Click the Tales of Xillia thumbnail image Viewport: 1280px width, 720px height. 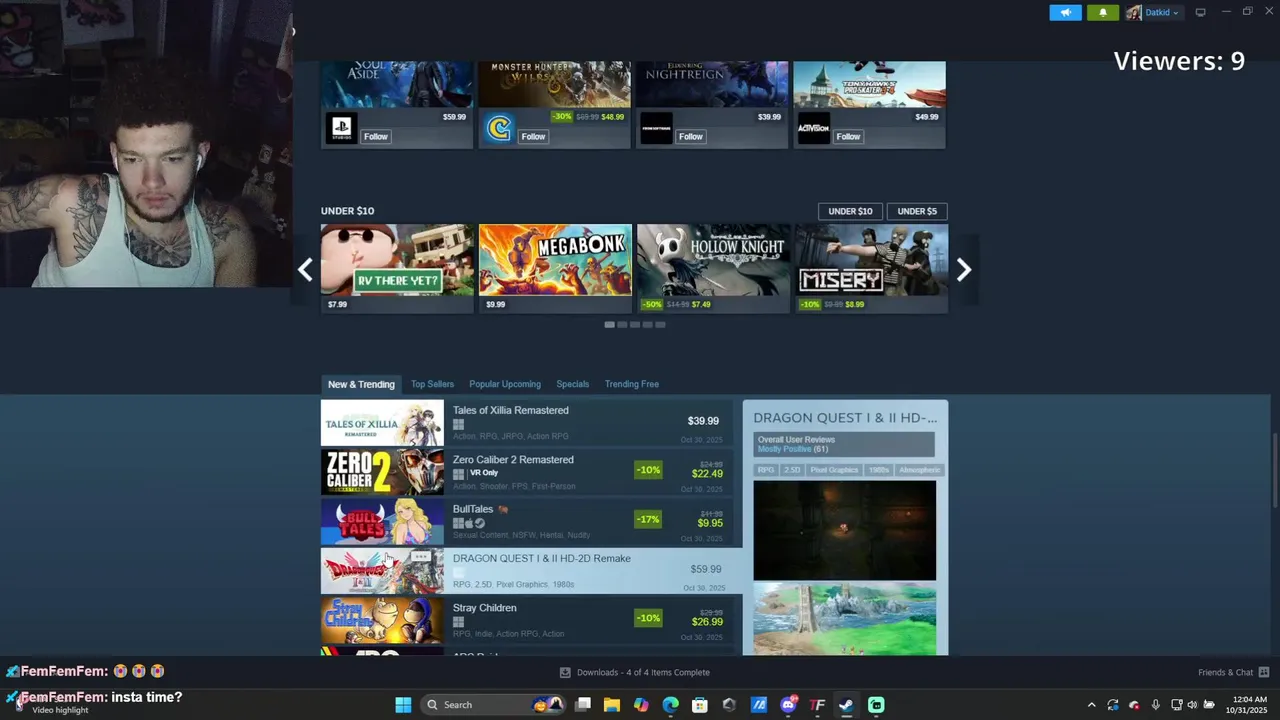point(382,423)
